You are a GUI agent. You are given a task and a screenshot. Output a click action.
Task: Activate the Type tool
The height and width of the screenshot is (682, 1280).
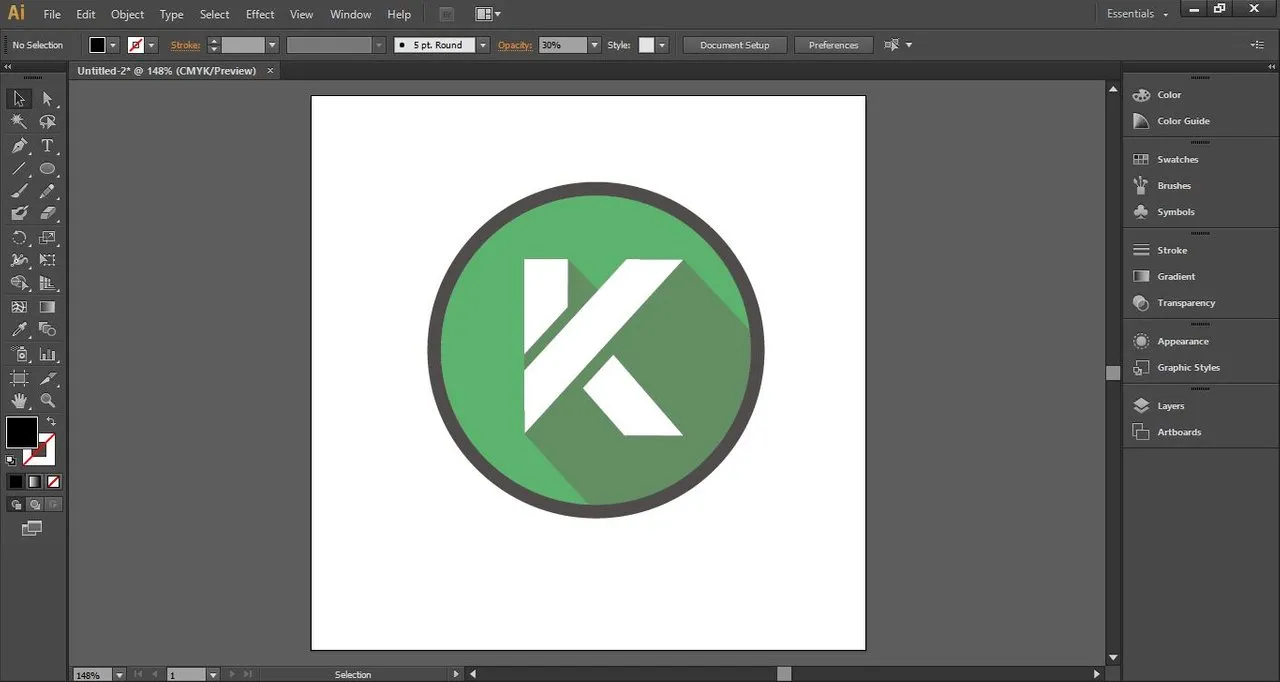coord(47,145)
